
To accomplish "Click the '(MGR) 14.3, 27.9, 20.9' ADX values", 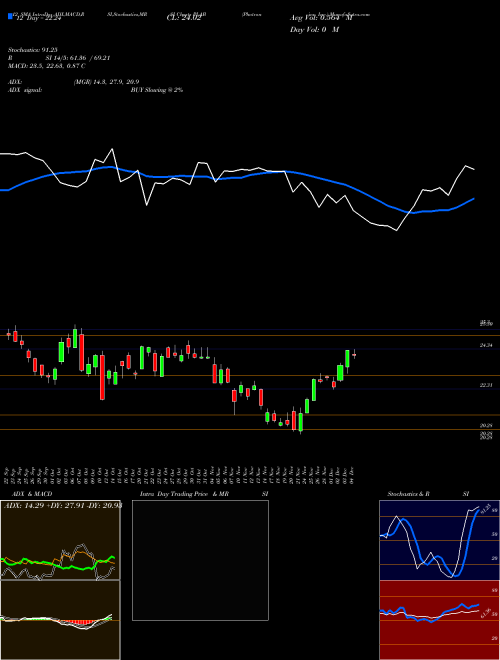I will click(106, 82).
